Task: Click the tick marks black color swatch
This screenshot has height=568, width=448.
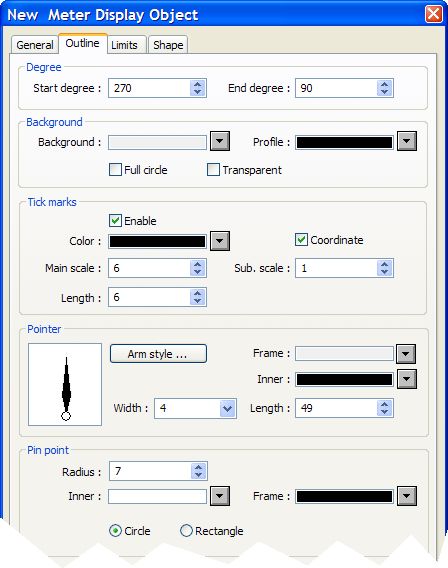Action: click(x=157, y=241)
